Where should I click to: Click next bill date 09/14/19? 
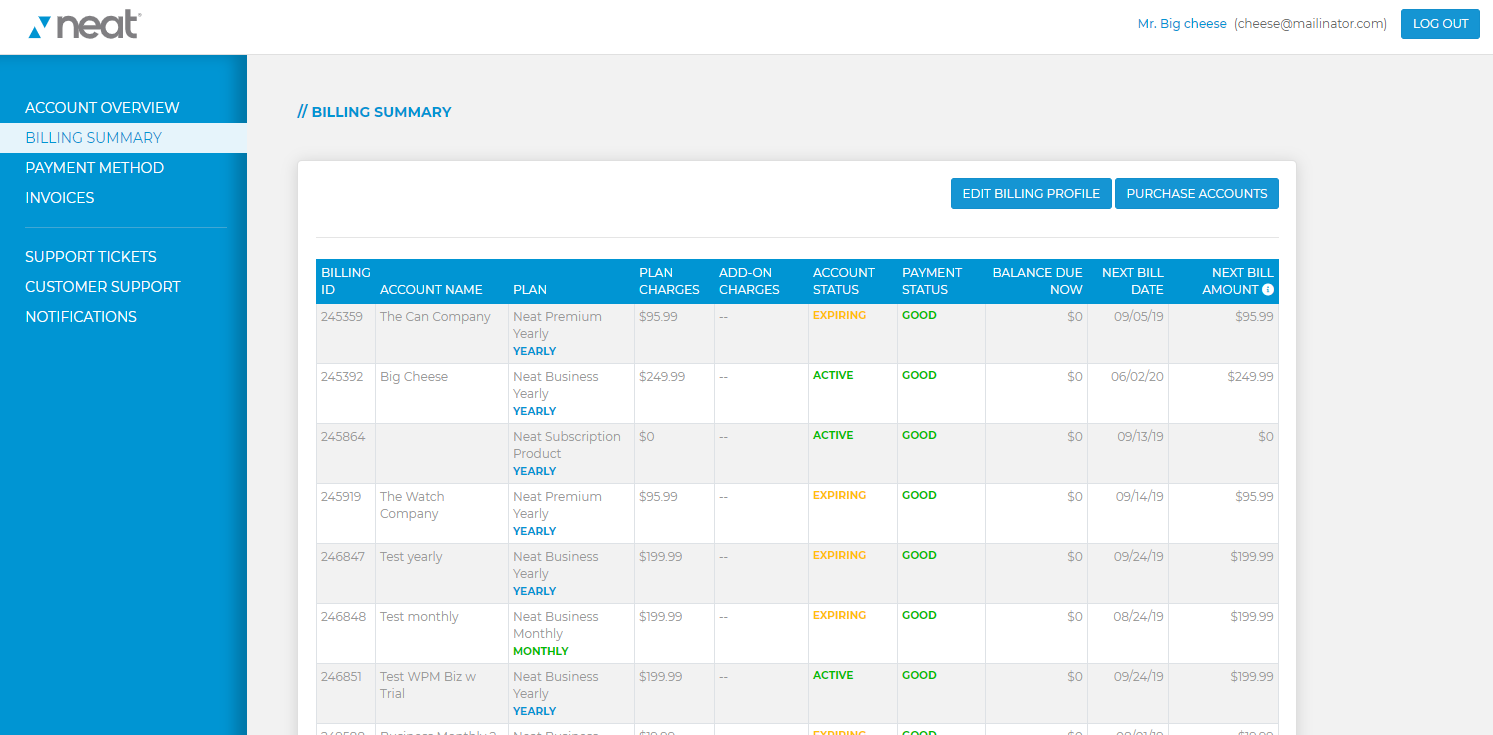[x=1140, y=497]
